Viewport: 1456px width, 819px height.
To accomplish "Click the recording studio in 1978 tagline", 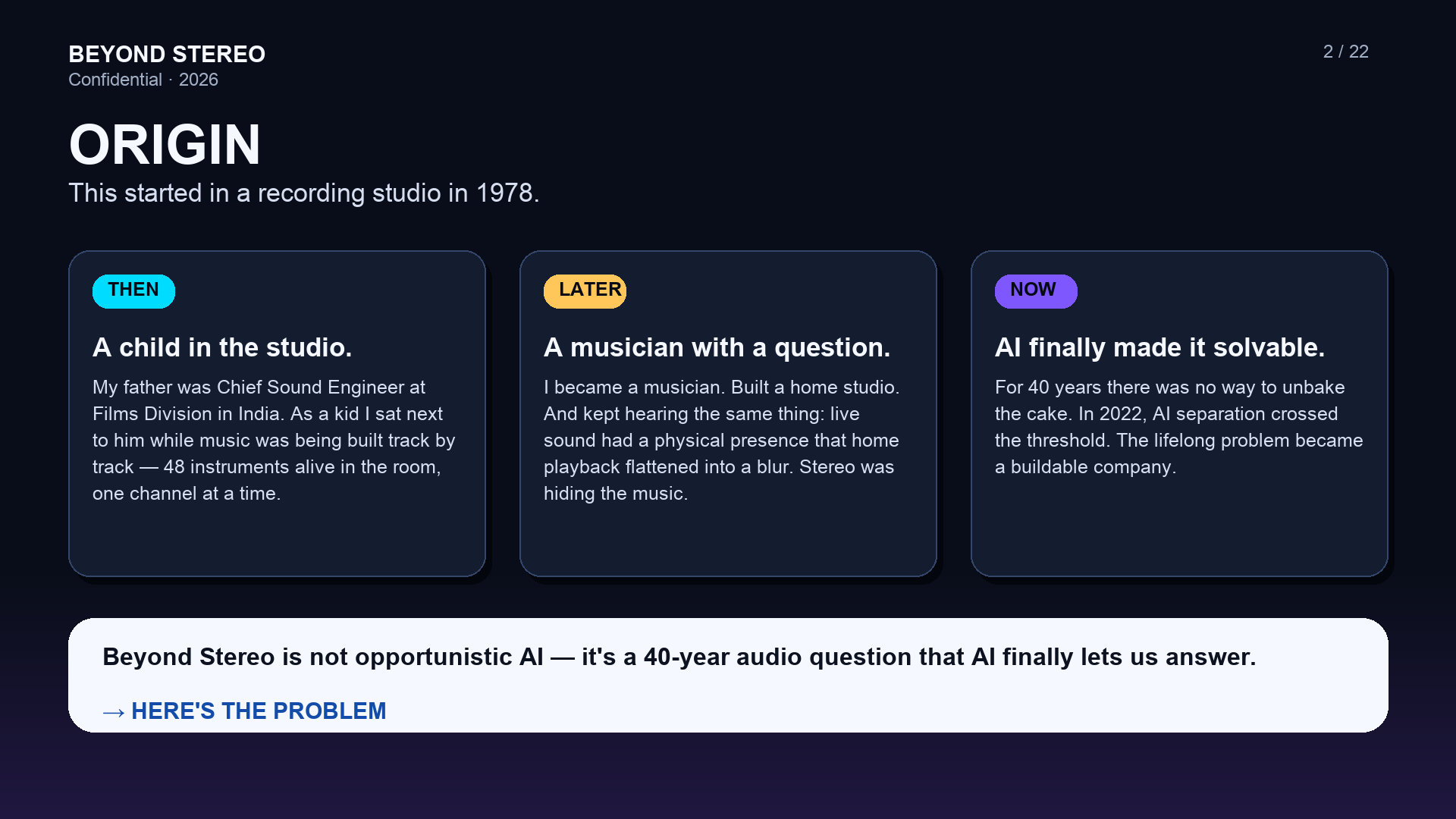I will tap(304, 193).
